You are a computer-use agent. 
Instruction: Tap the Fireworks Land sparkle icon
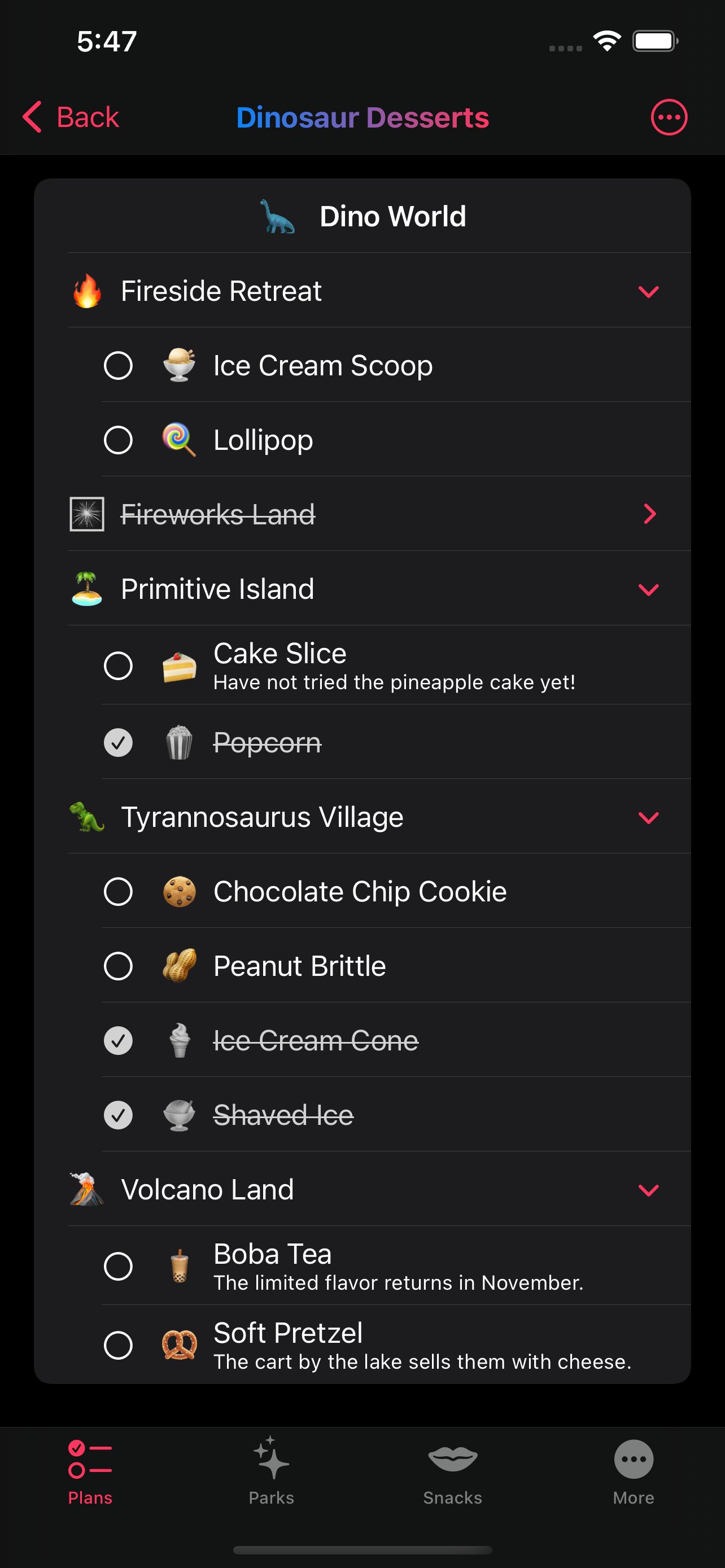click(87, 514)
